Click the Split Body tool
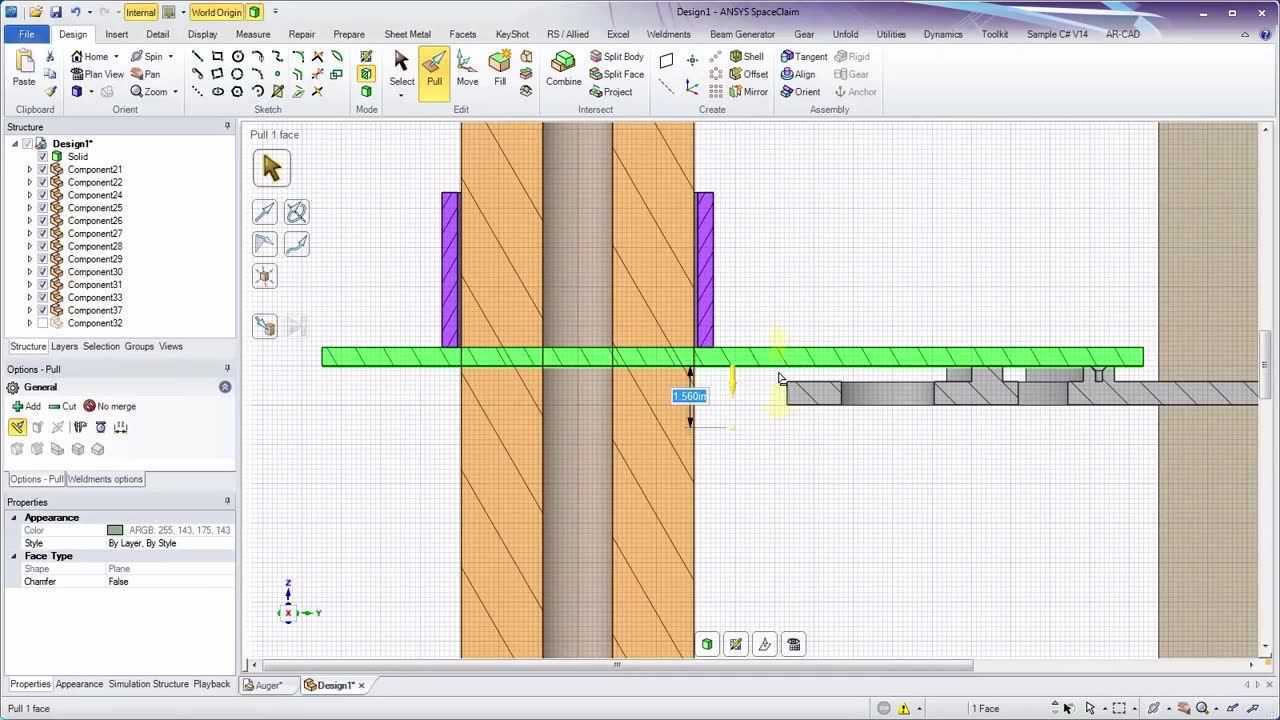Viewport: 1280px width, 720px height. pyautogui.click(x=617, y=57)
